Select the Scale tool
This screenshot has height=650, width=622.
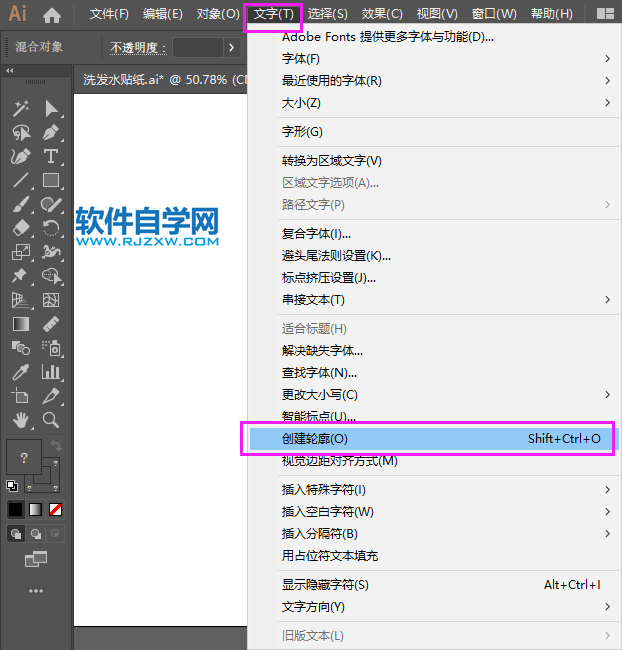[21, 252]
